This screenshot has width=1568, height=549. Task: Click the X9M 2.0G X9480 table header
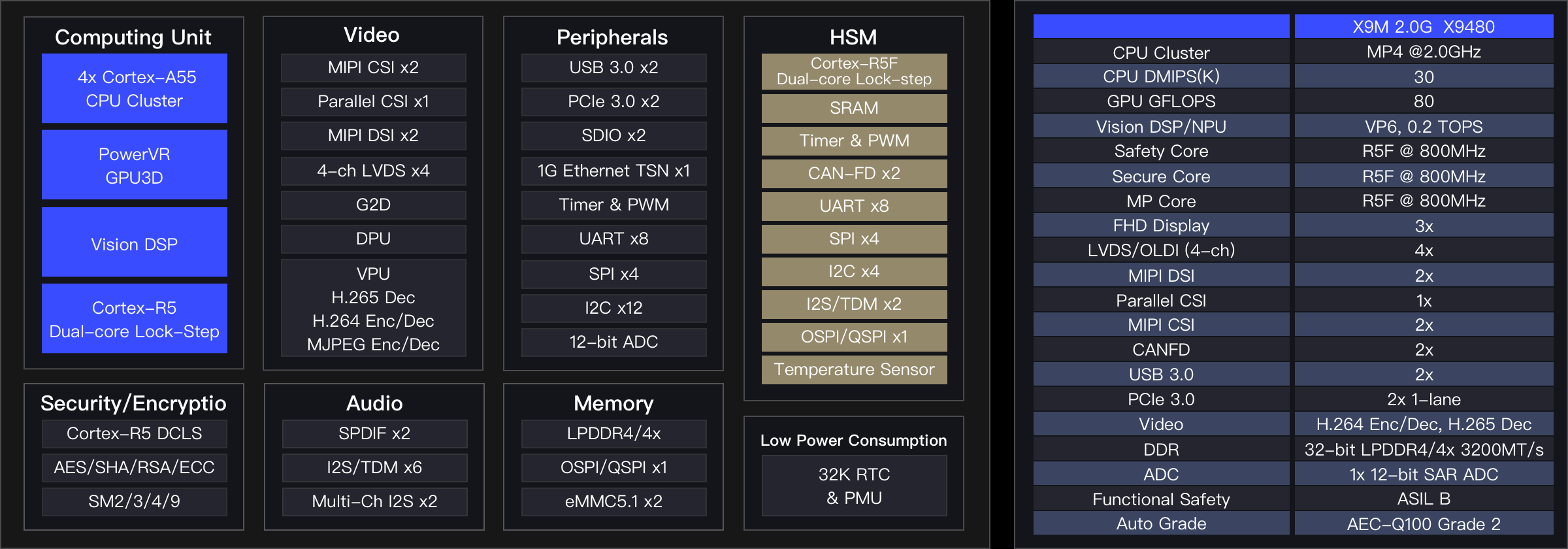coord(1424,27)
